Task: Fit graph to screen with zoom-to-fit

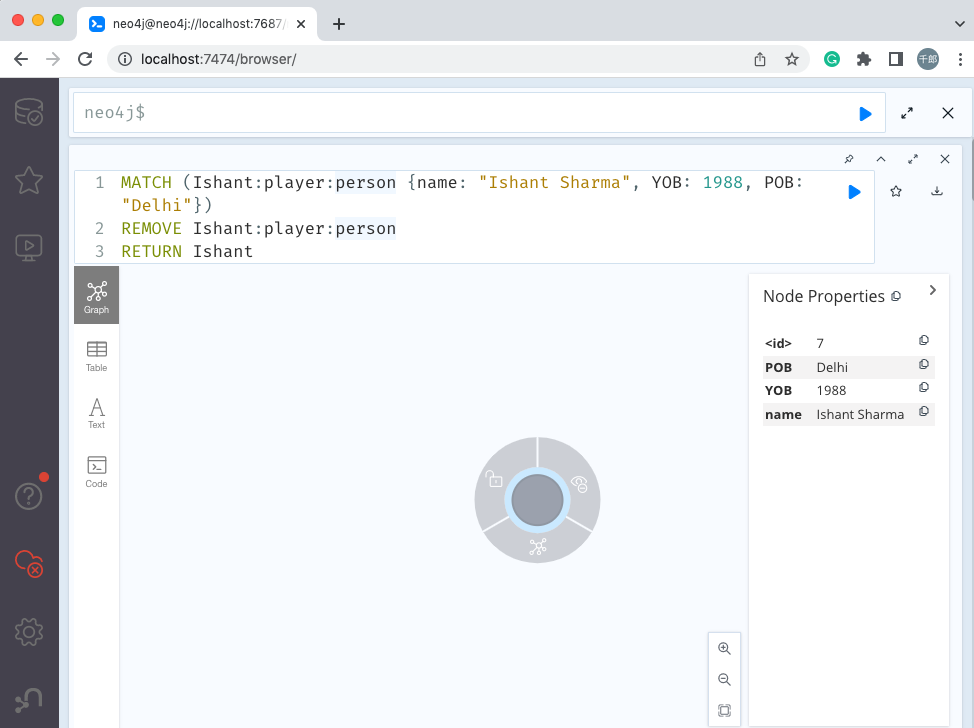Action: [724, 710]
